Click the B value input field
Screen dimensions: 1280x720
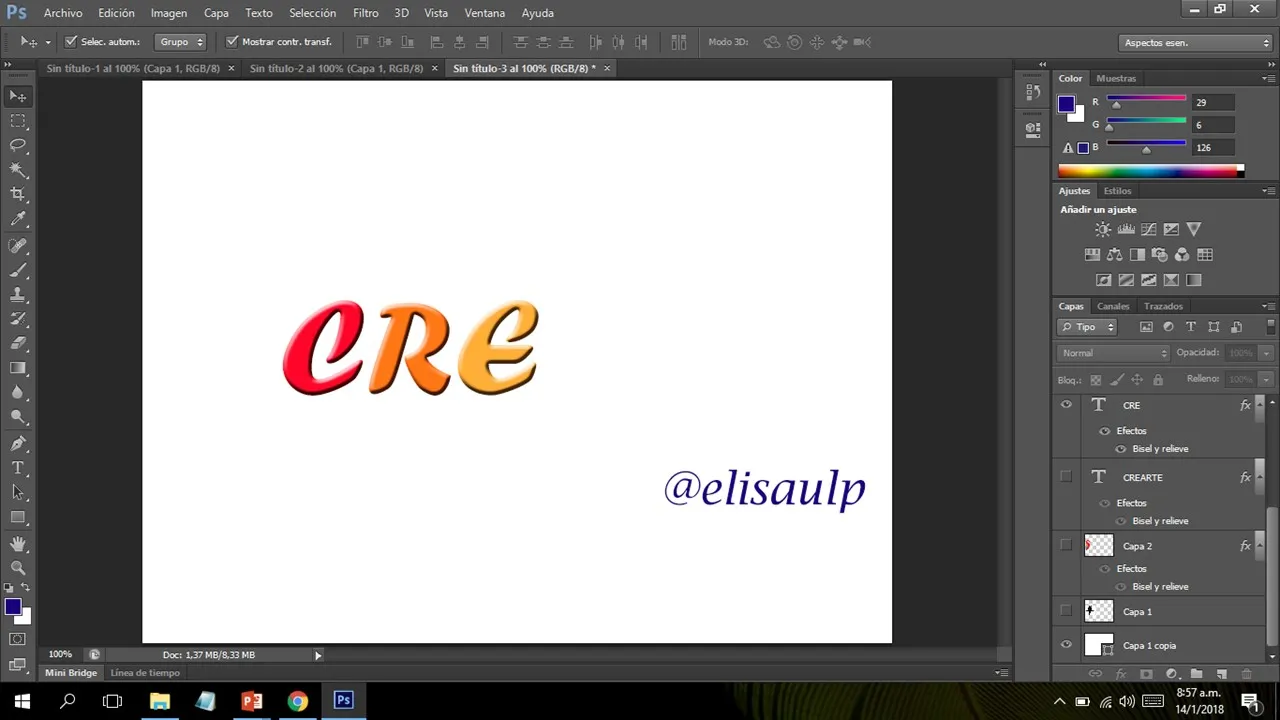click(1213, 147)
